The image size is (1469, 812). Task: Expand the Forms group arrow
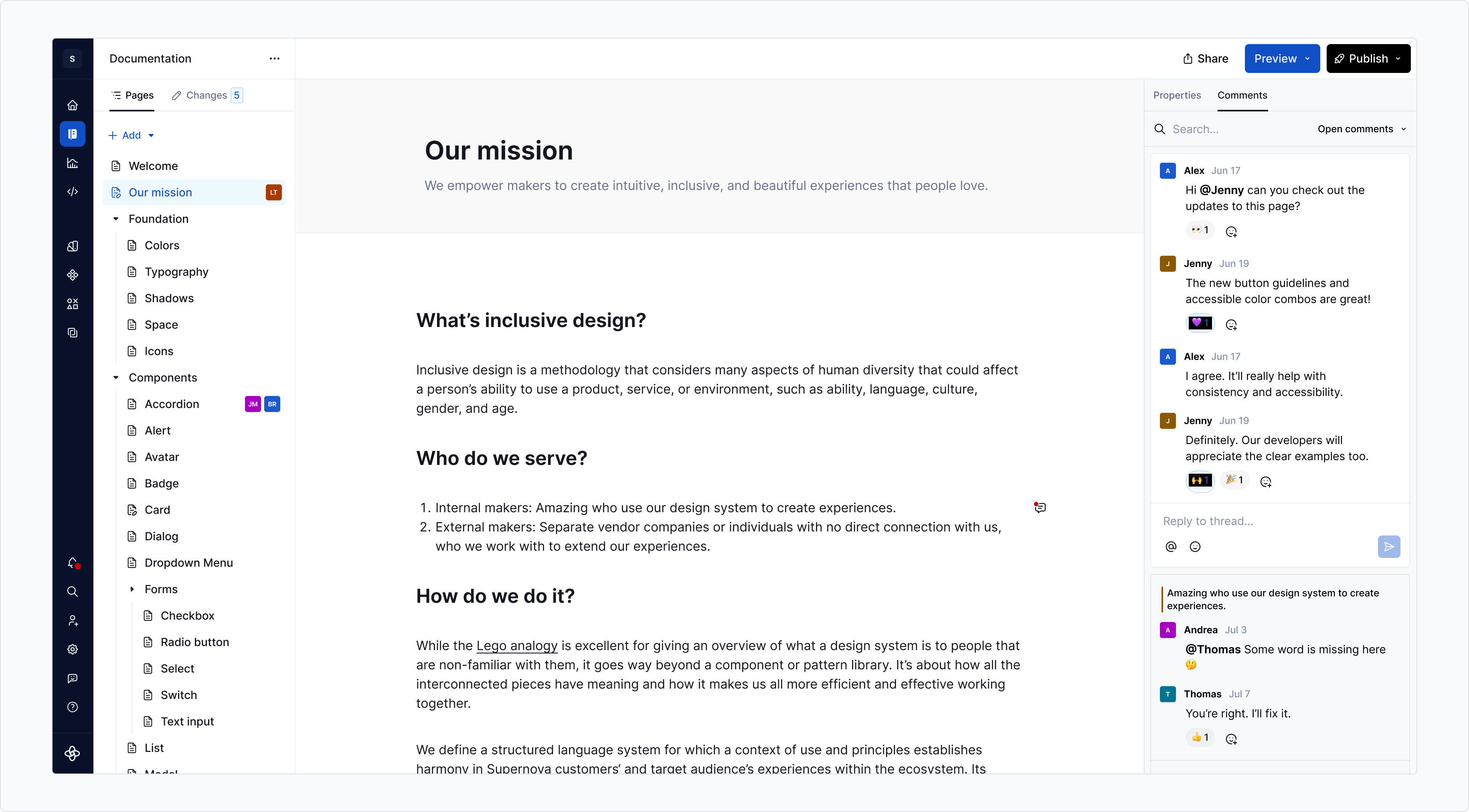(x=132, y=589)
